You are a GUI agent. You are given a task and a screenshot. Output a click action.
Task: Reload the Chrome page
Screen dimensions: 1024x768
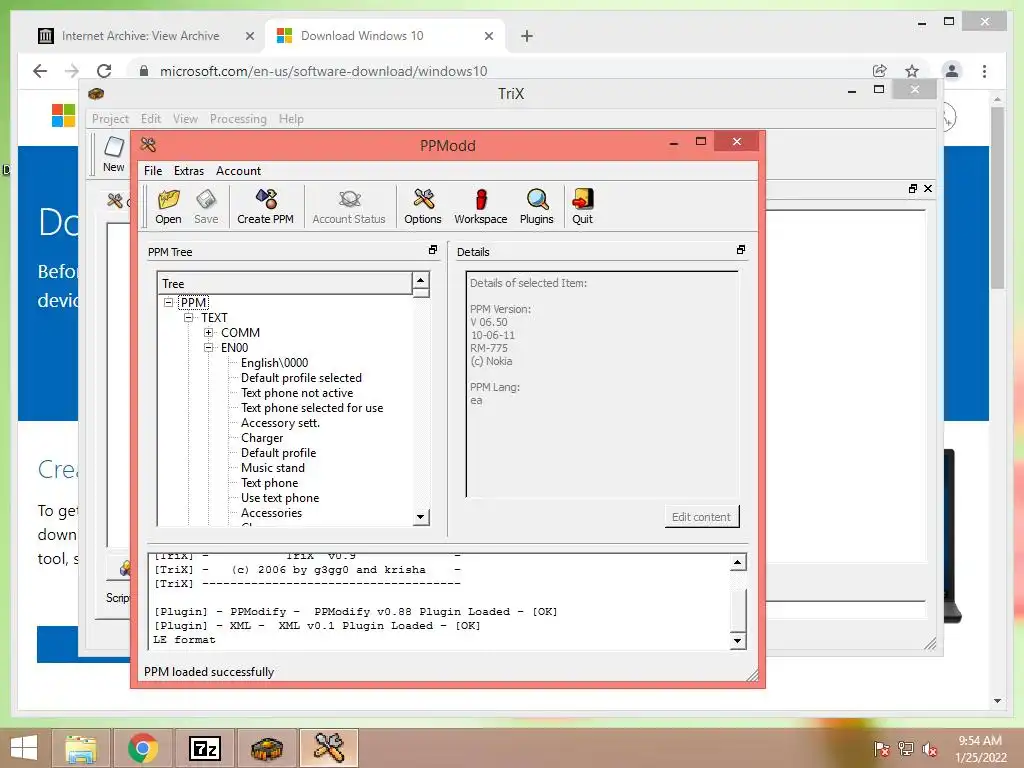point(104,71)
